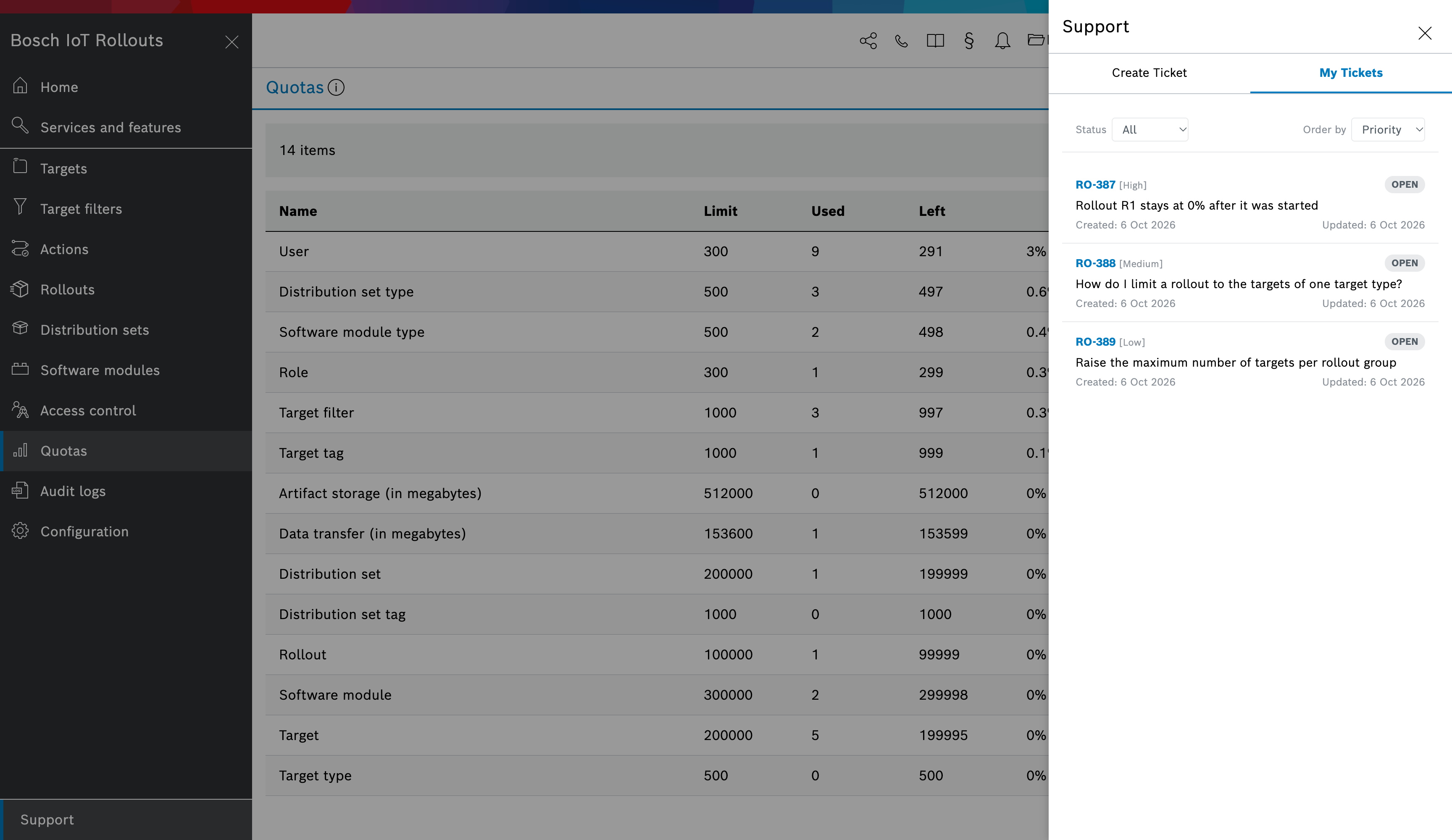Viewport: 1452px width, 840px height.
Task: Switch to the Create Ticket tab
Action: coord(1149,73)
